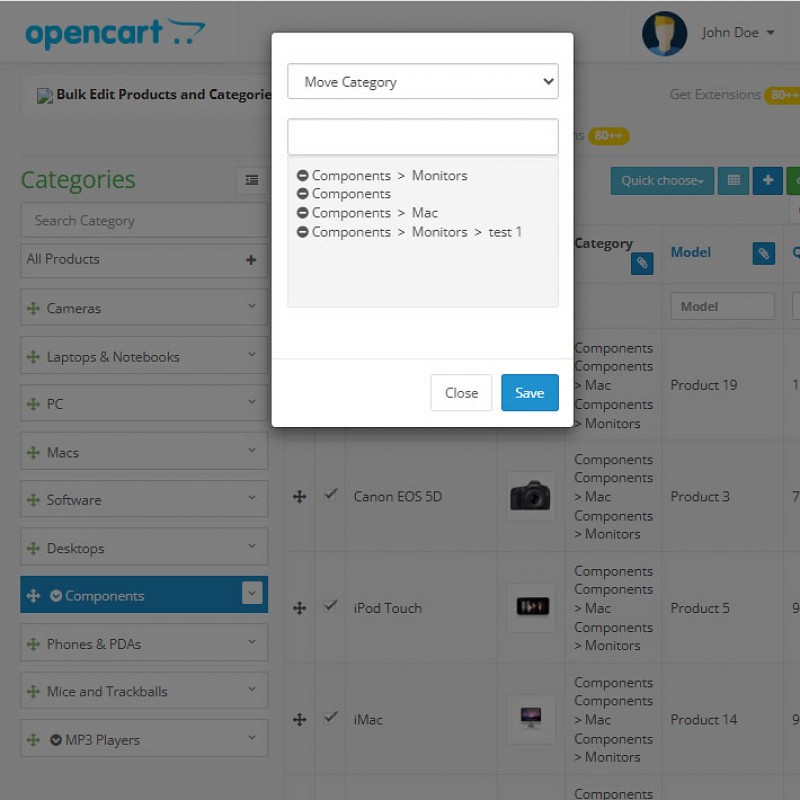Open the Move Category dropdown
The image size is (800, 800).
click(422, 82)
